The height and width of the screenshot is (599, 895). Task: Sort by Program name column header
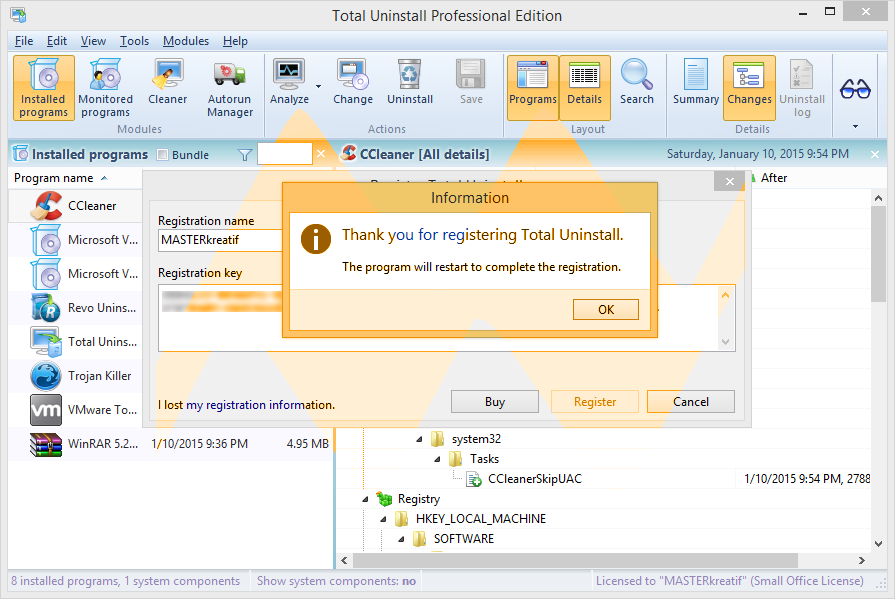pyautogui.click(x=54, y=178)
